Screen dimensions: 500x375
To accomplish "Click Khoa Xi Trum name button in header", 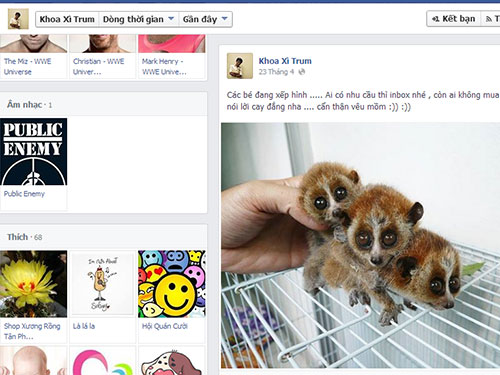I will click(x=67, y=19).
